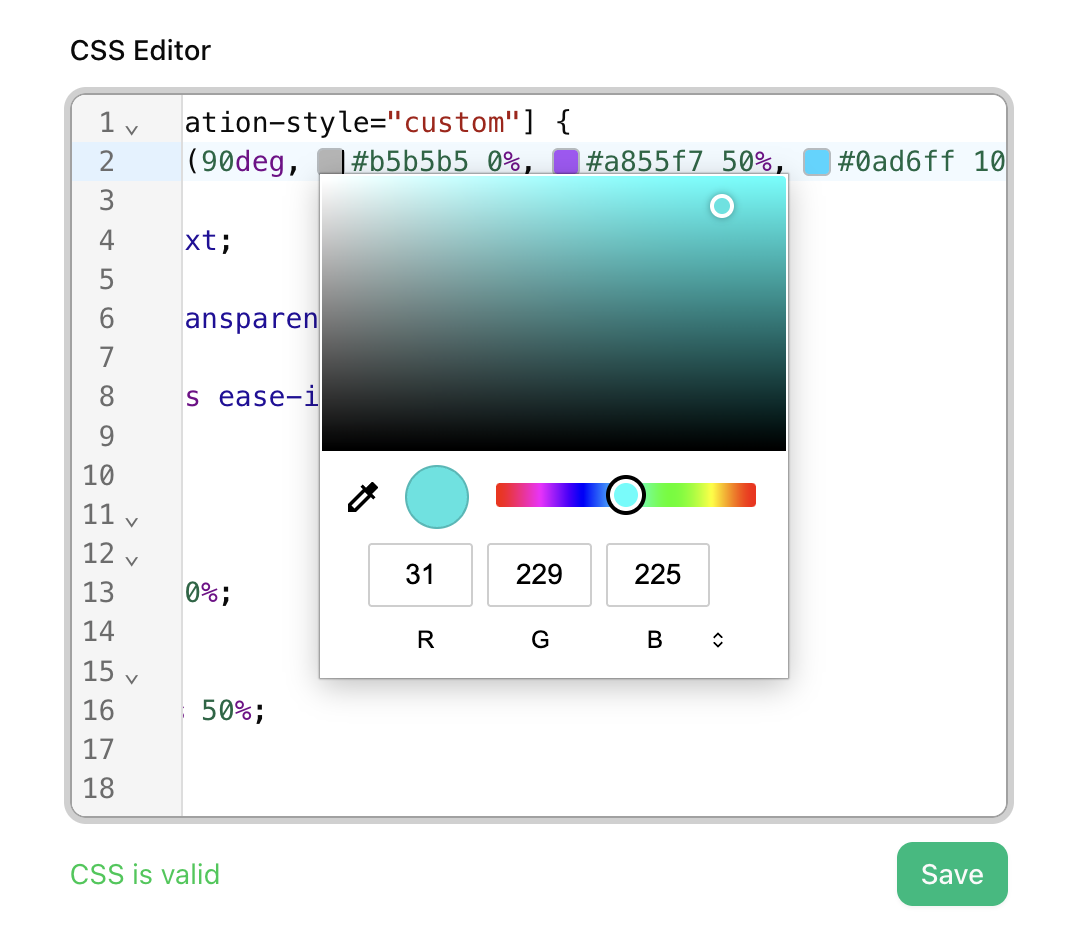Select the eyedropper tool in color picker
This screenshot has height=938, width=1086.
click(362, 495)
